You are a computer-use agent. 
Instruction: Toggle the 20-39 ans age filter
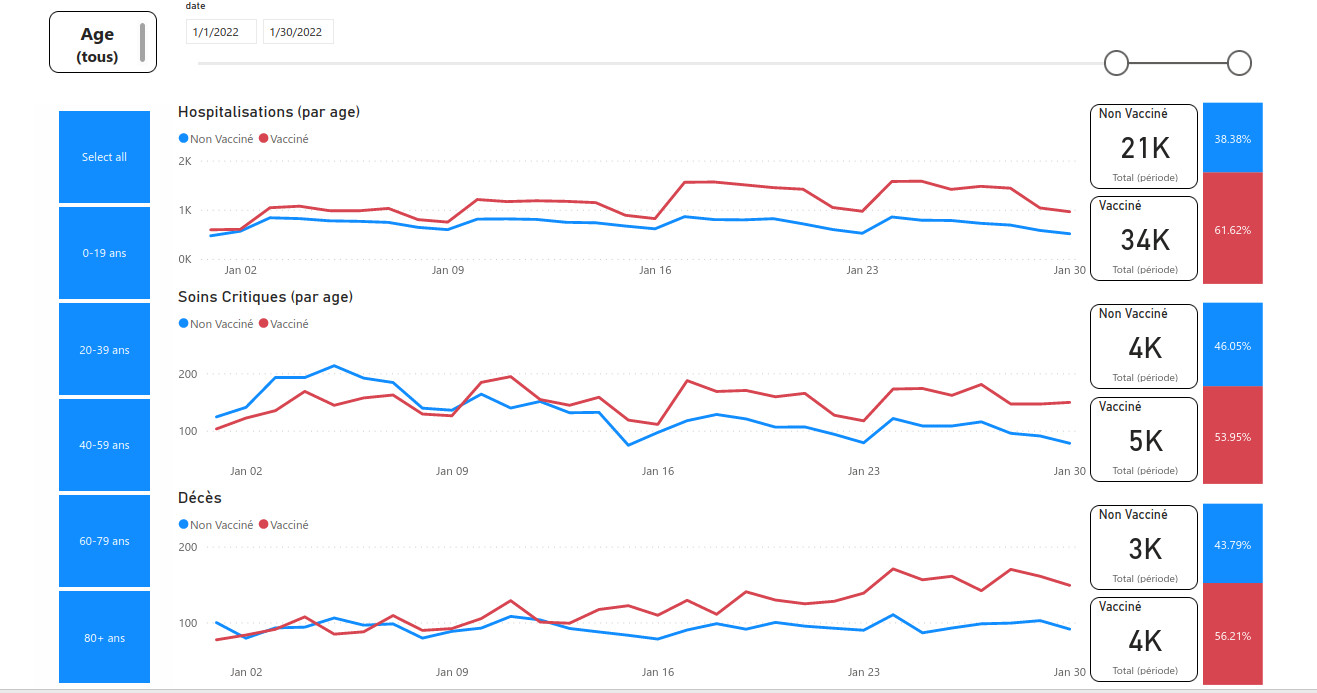coord(104,350)
